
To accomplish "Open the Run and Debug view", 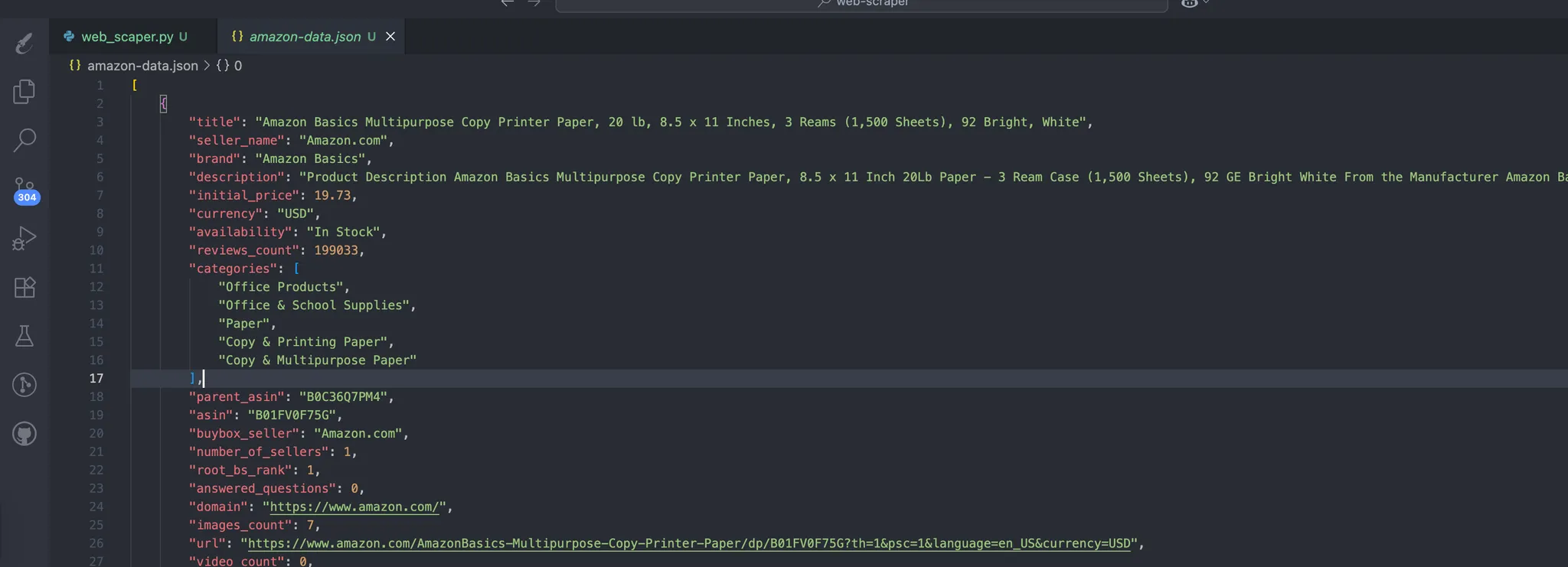I will click(x=24, y=239).
